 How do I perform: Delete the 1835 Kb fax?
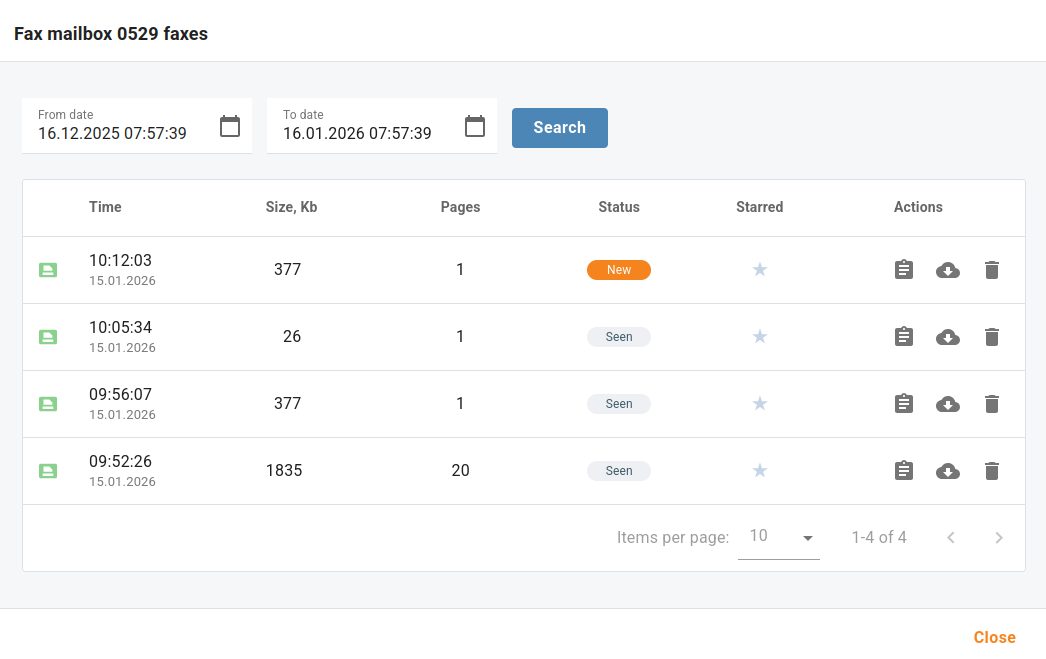(x=991, y=471)
